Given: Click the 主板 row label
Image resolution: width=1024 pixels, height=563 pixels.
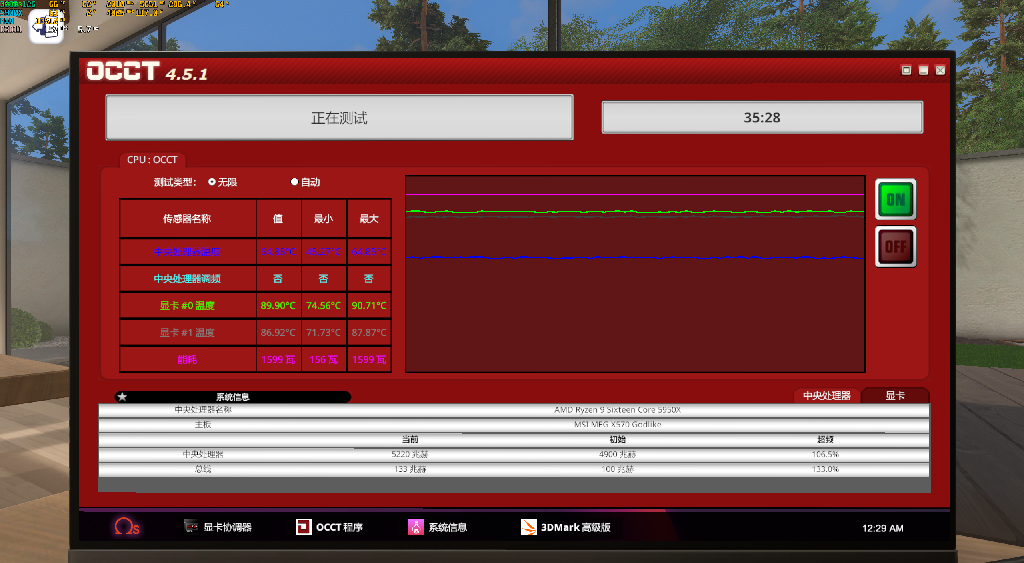Looking at the screenshot, I should point(203,425).
